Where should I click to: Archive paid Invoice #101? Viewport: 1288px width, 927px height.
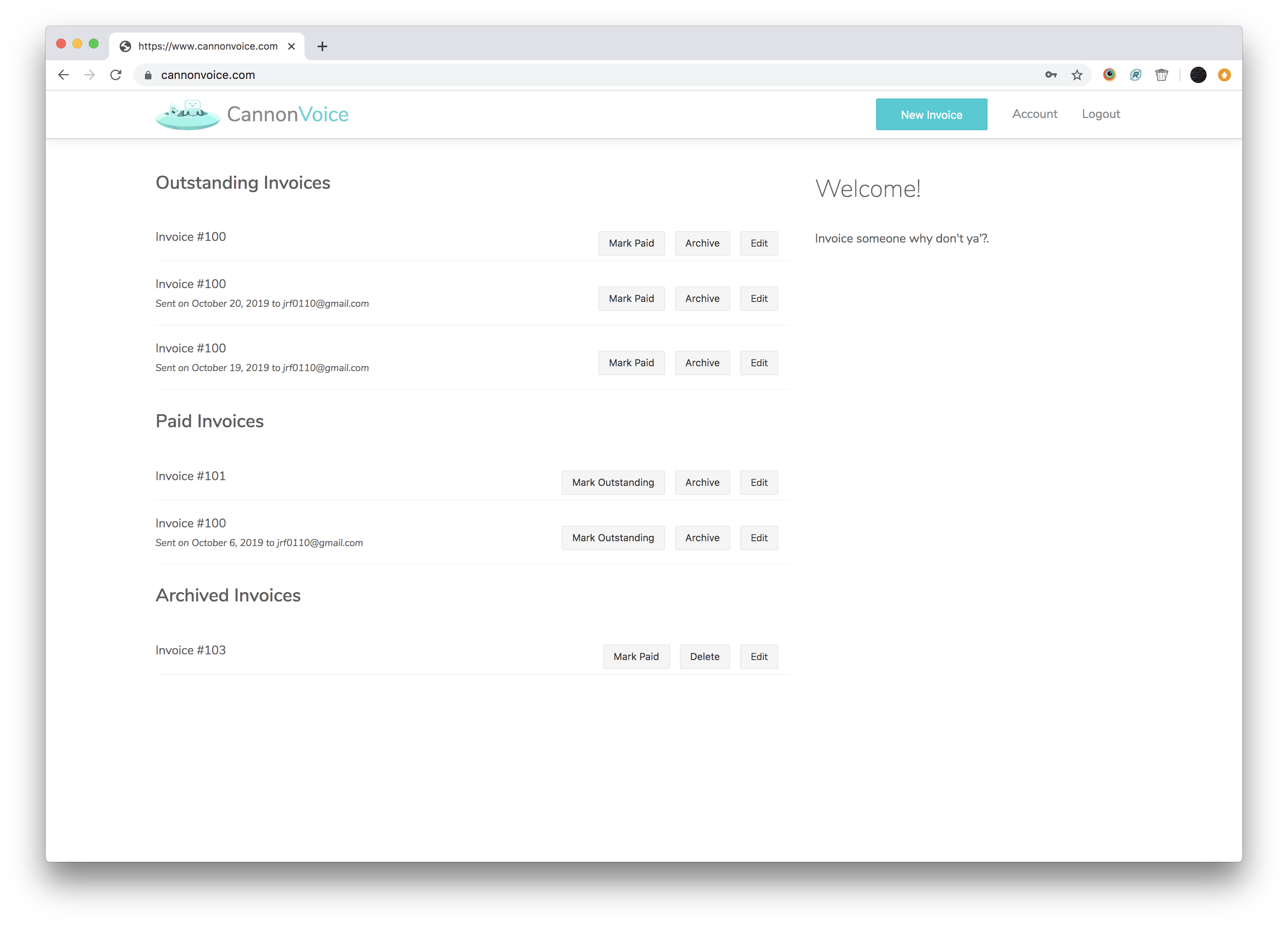coord(703,483)
